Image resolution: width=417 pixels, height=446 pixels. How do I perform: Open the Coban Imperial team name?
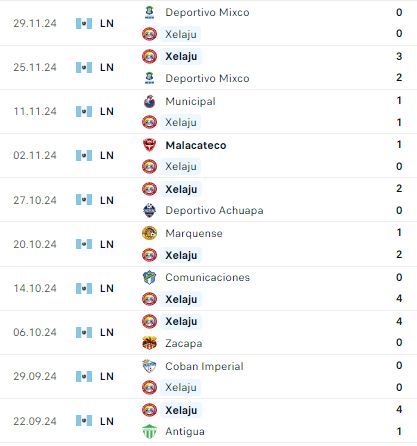tap(204, 366)
